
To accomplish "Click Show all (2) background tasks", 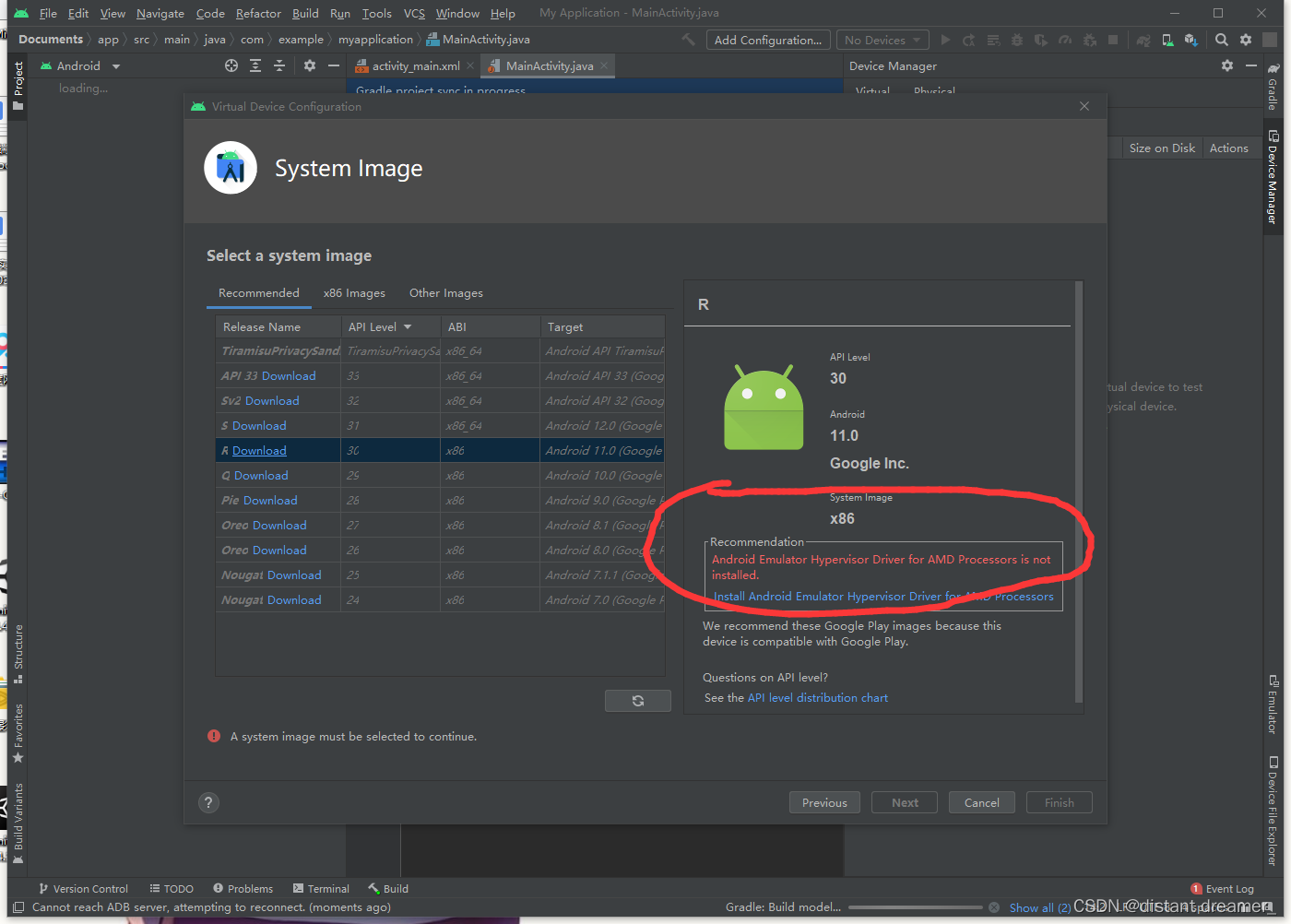I will tap(1040, 908).
